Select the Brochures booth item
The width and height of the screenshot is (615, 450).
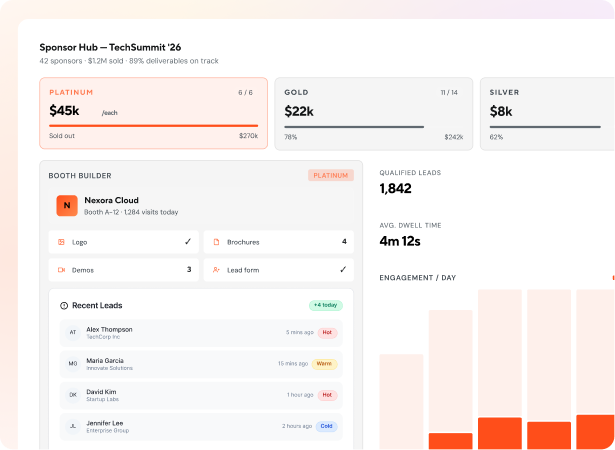coord(279,242)
